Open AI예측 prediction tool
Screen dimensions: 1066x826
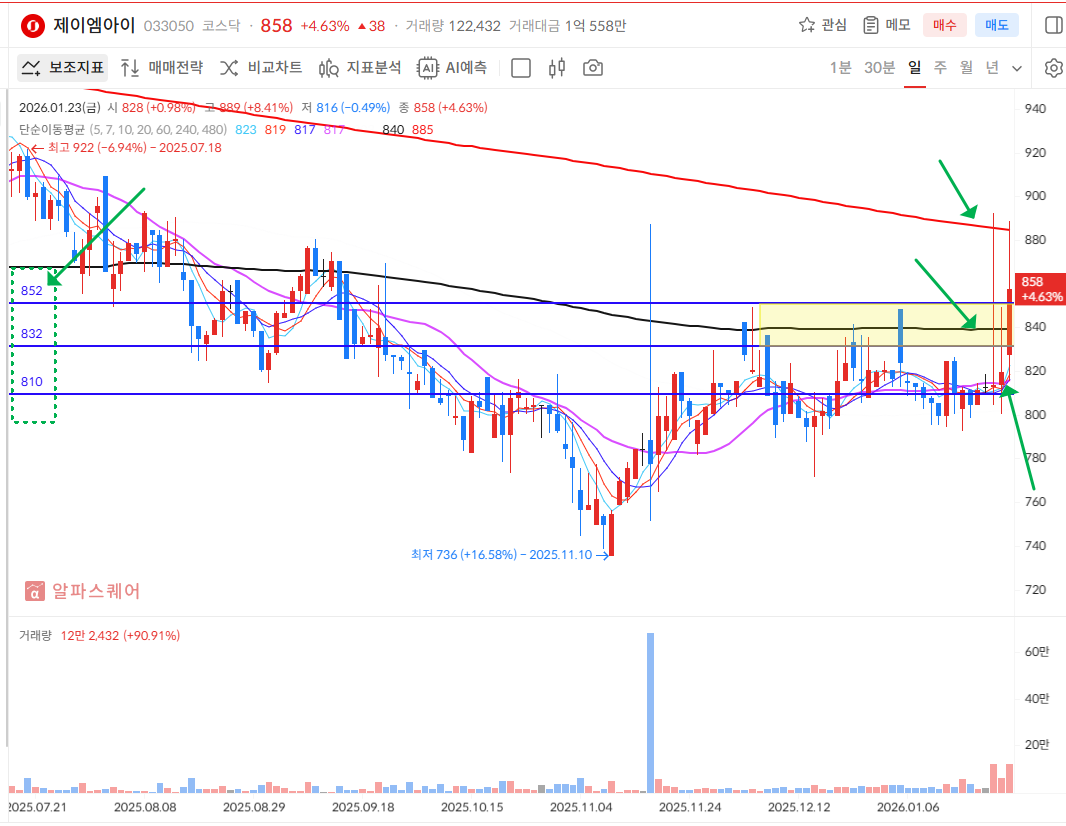point(453,68)
